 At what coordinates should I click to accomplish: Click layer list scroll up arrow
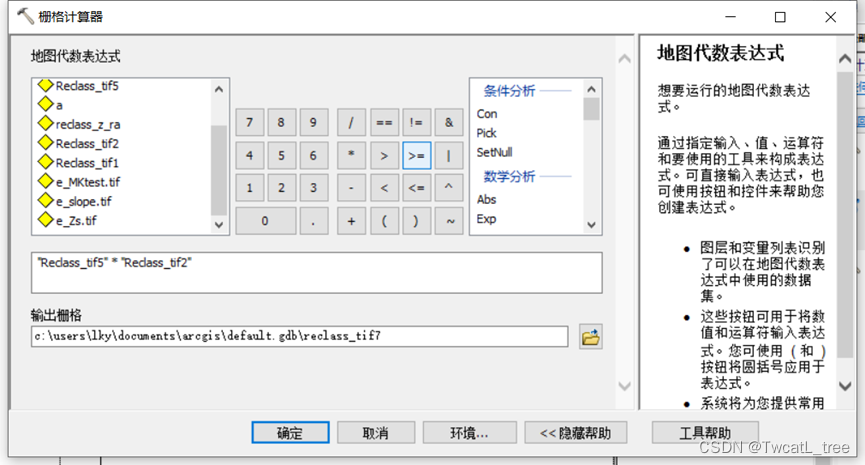[219, 89]
